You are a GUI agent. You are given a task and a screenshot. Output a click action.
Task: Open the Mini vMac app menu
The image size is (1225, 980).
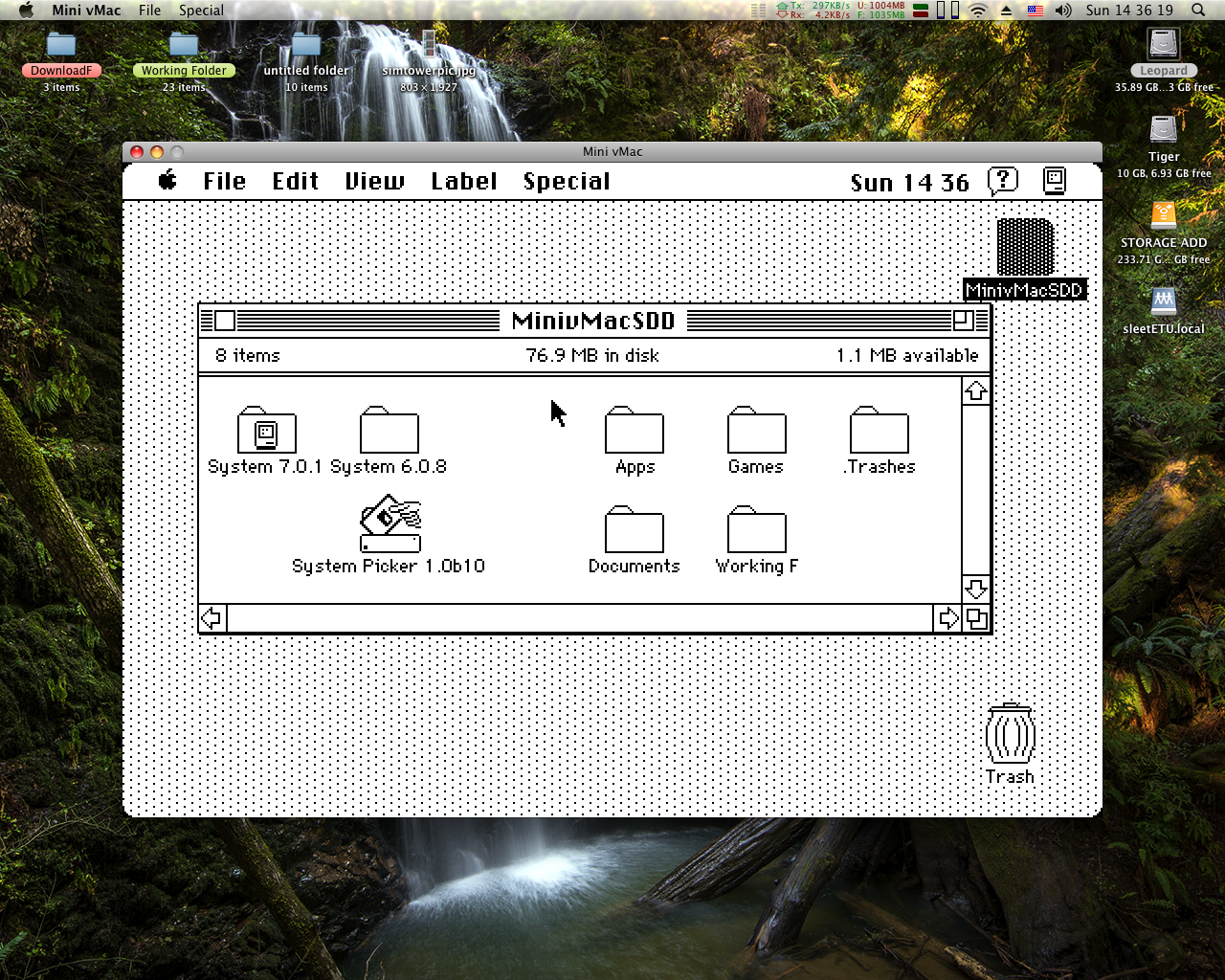(x=86, y=11)
